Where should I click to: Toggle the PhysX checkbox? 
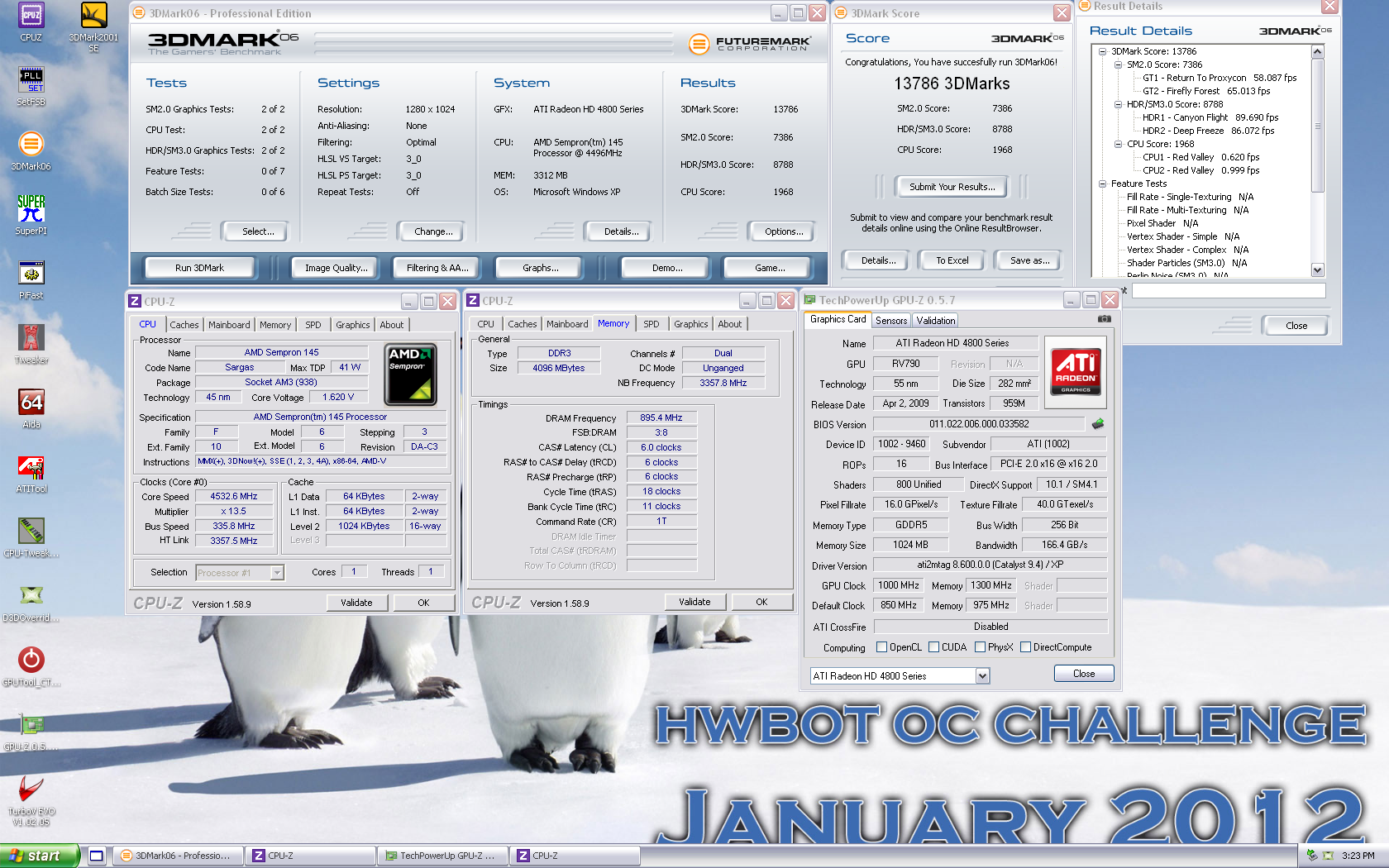tap(980, 647)
